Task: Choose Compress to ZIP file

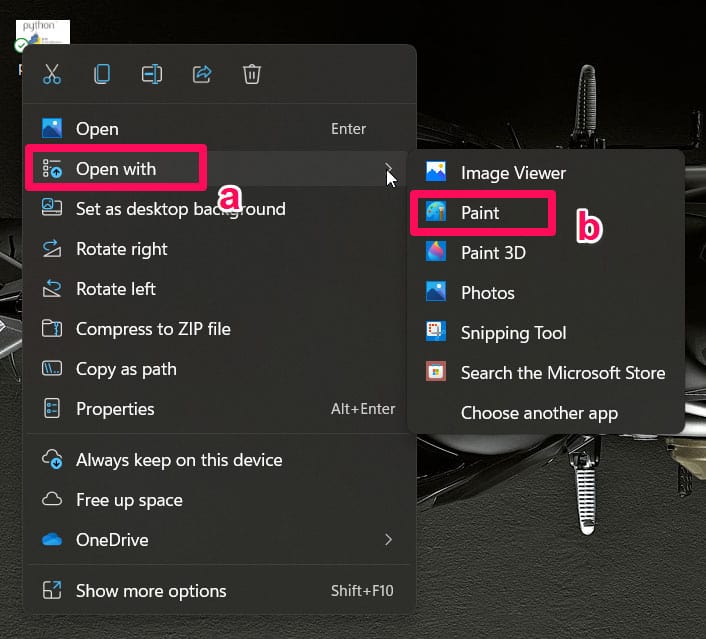Action: [x=219, y=329]
